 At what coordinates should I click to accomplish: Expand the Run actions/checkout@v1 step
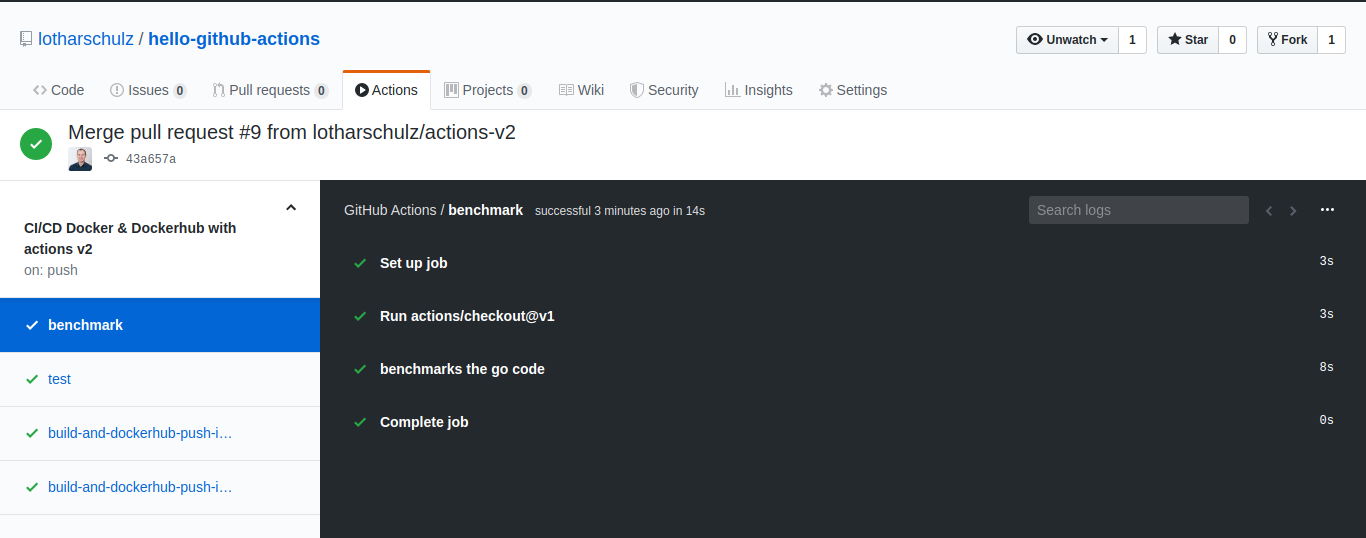click(467, 316)
